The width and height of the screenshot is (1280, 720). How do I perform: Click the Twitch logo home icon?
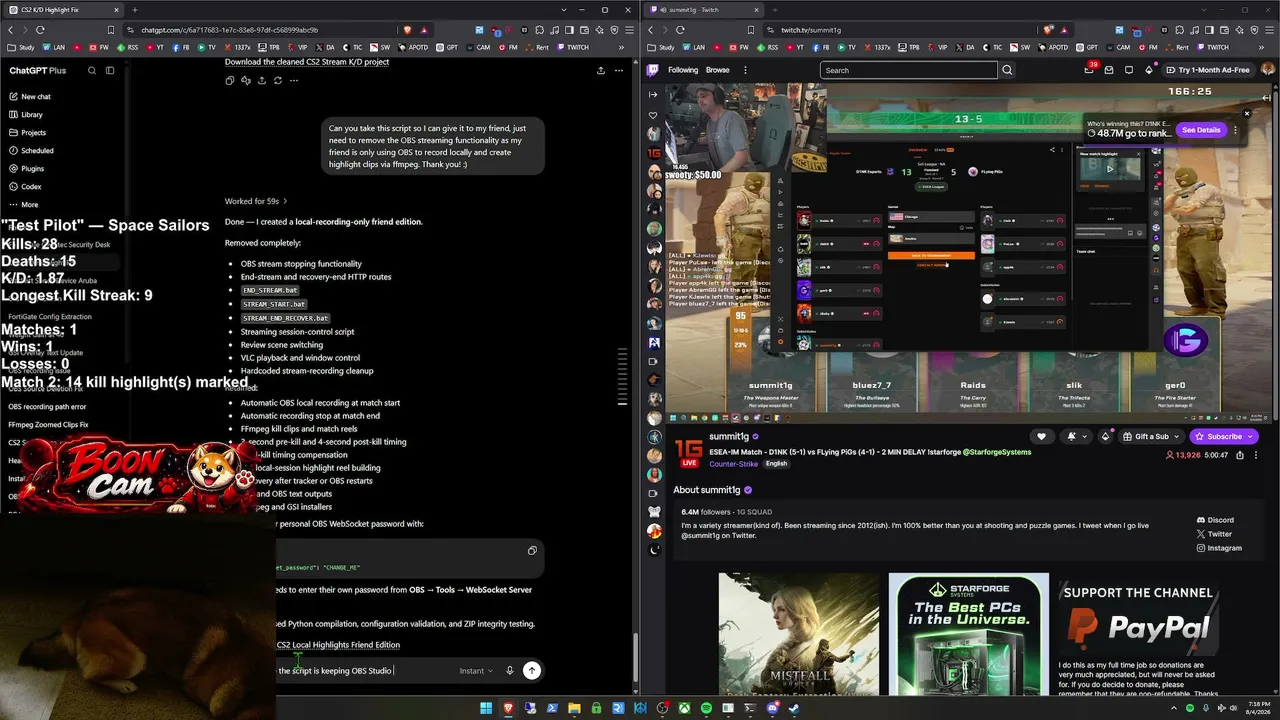click(x=653, y=70)
